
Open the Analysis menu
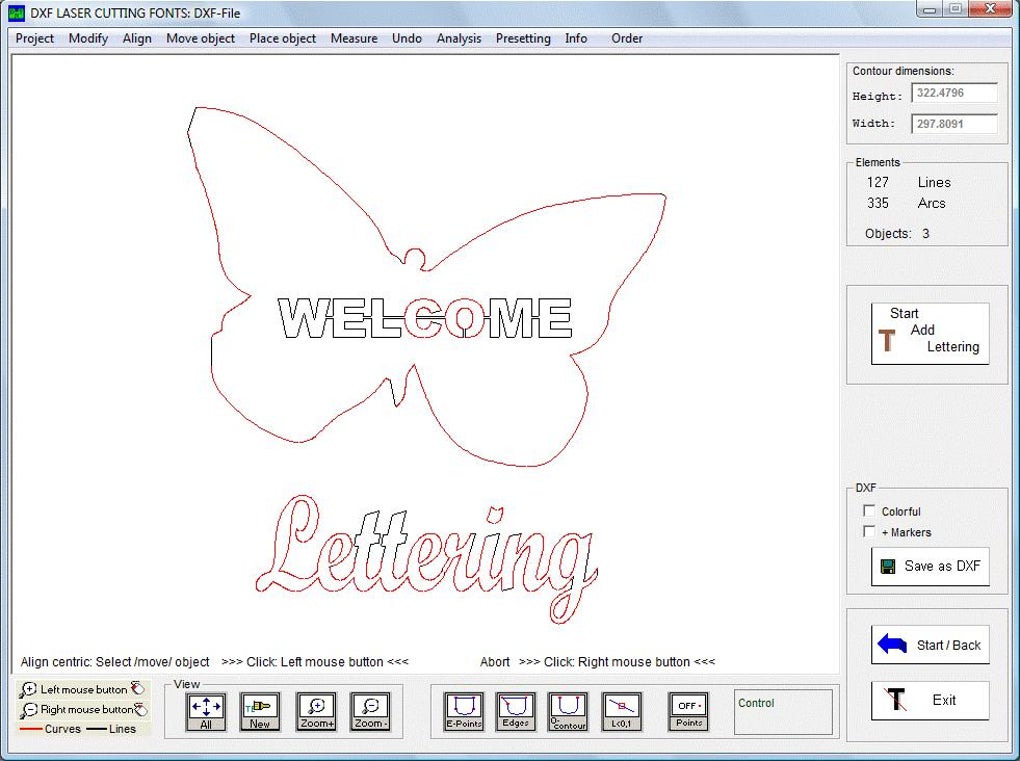pos(459,39)
